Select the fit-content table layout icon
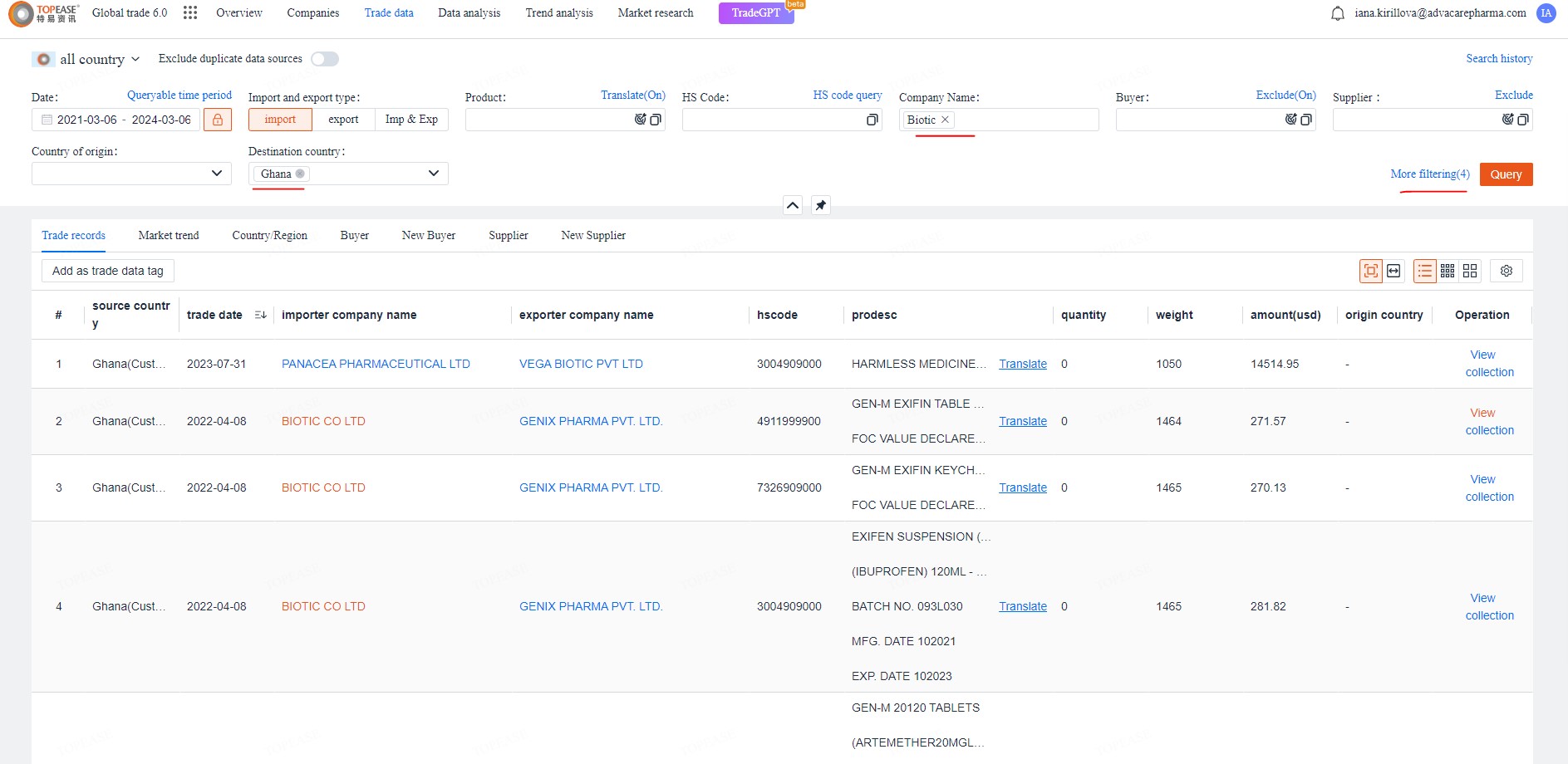 (1371, 271)
